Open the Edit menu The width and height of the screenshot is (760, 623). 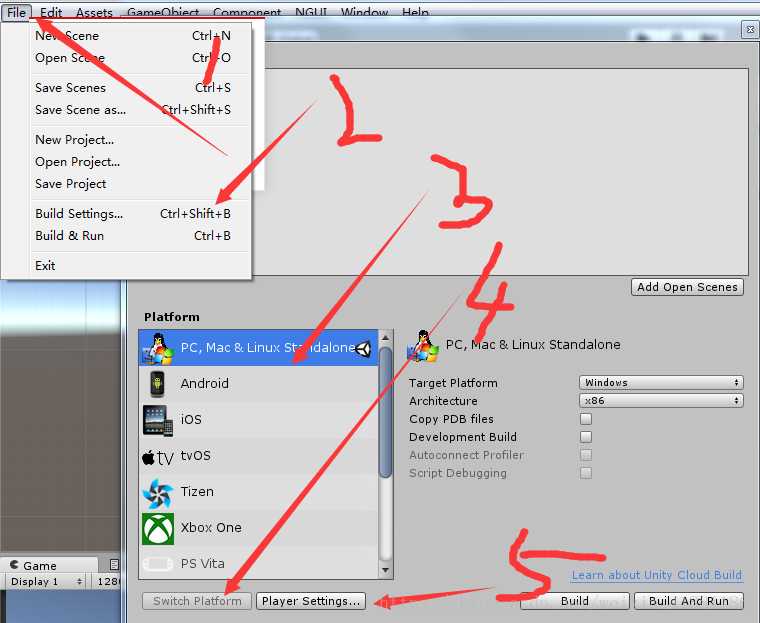click(51, 12)
